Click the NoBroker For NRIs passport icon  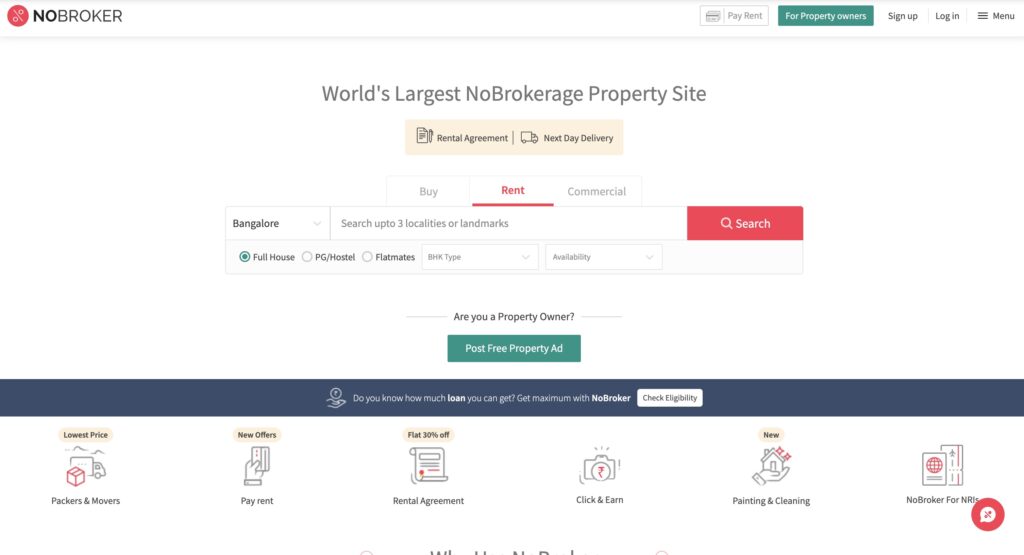942,466
